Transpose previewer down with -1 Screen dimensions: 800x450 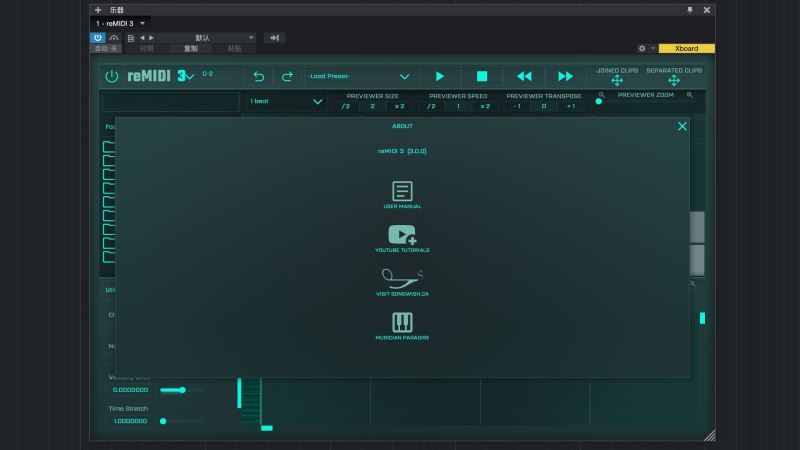point(517,106)
